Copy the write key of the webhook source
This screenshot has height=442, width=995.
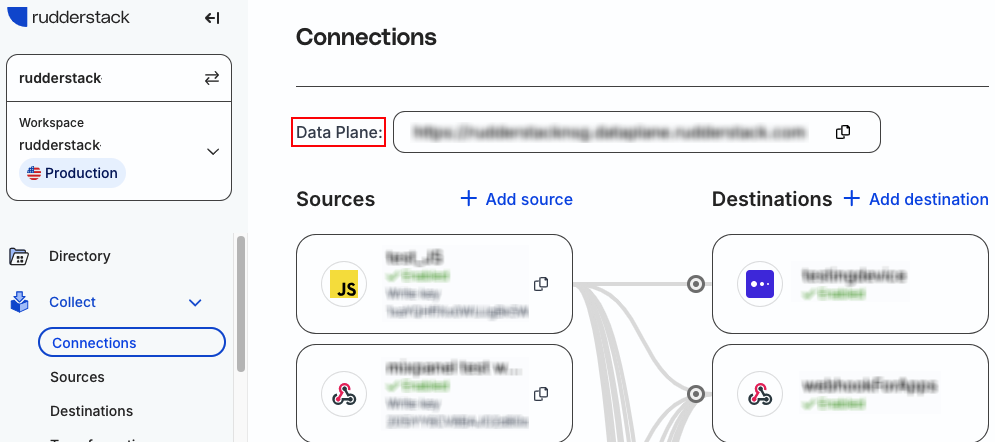541,394
